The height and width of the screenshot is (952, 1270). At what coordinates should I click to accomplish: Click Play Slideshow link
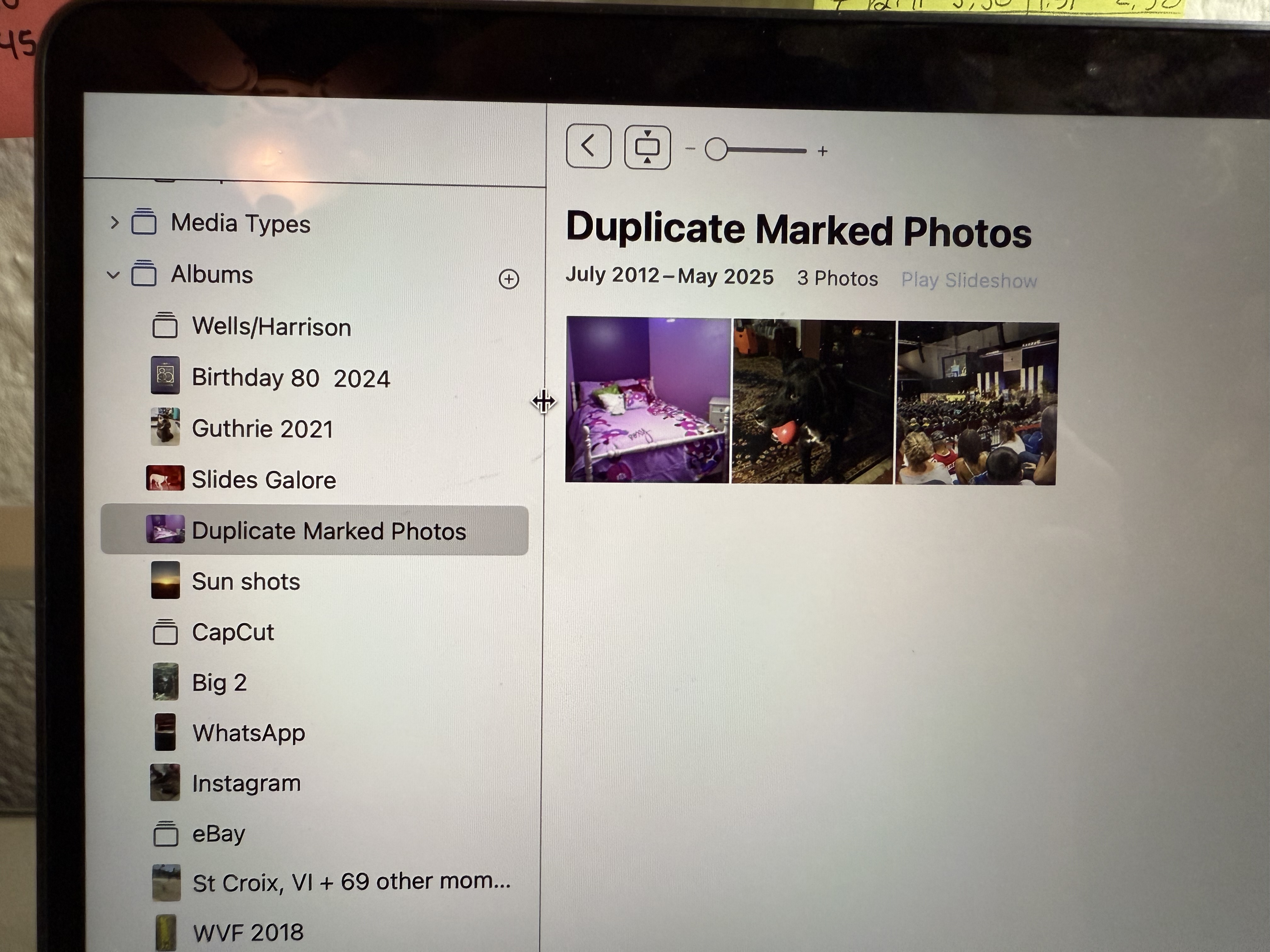point(969,280)
